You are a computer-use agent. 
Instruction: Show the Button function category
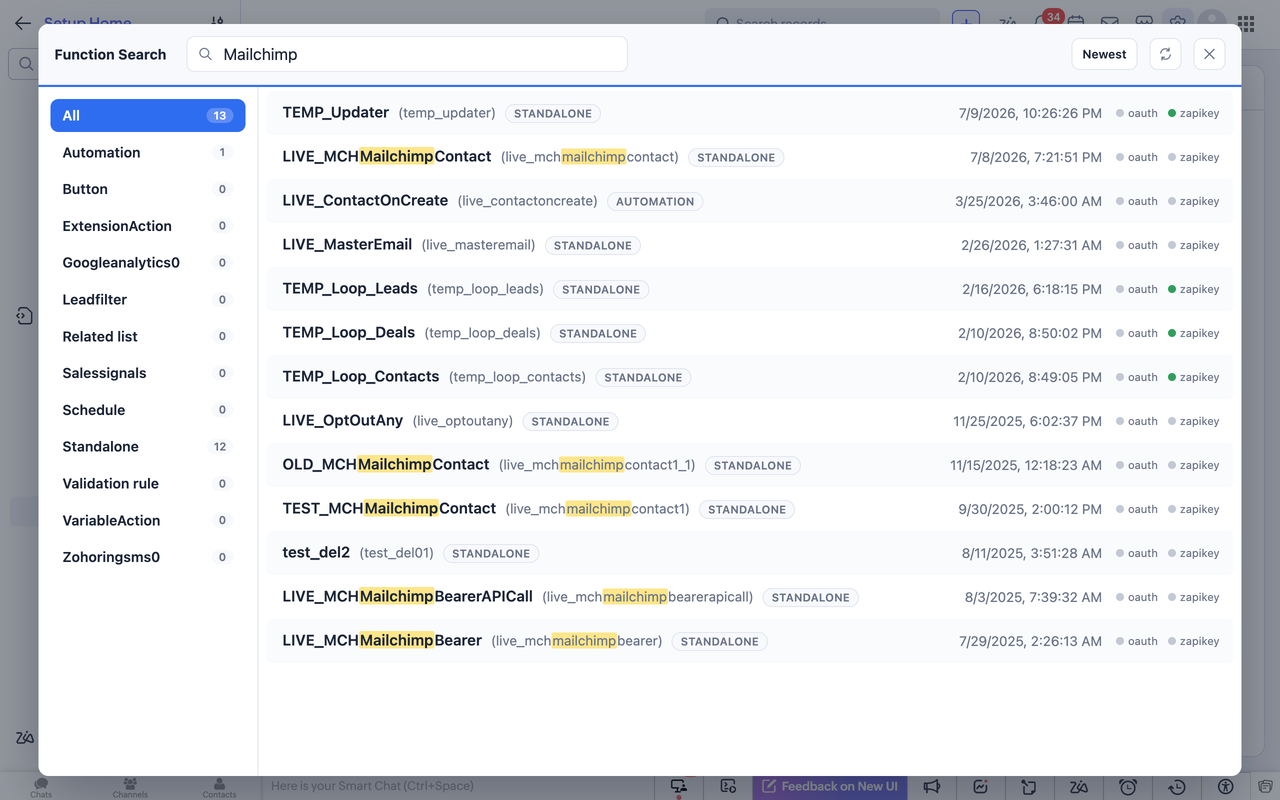[148, 189]
